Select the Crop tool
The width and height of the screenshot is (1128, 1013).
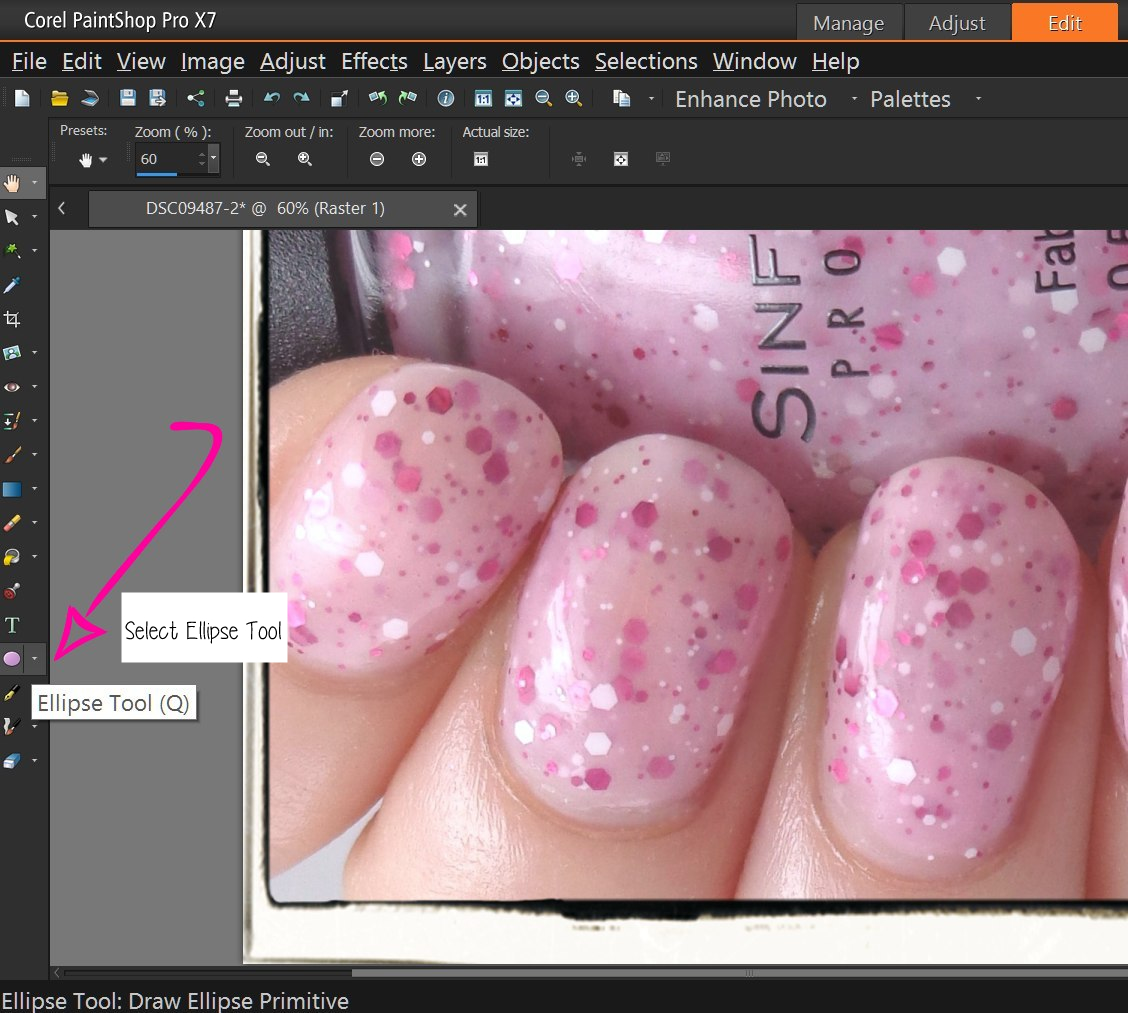tap(14, 318)
